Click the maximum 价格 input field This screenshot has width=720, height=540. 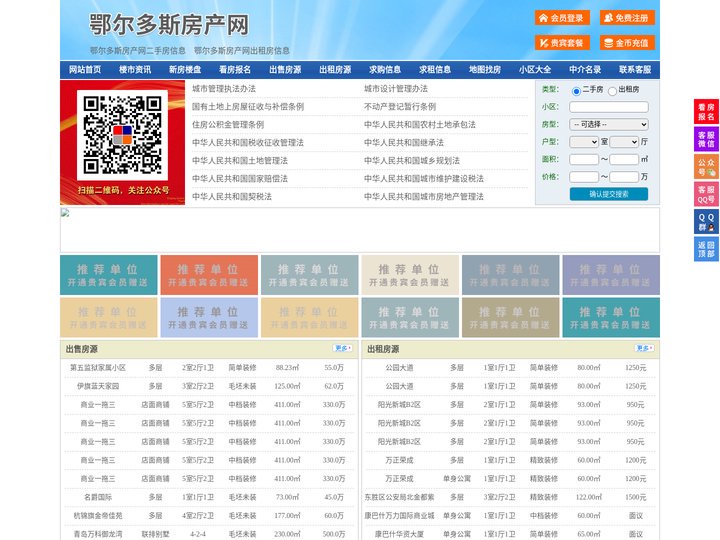pyautogui.click(x=624, y=177)
